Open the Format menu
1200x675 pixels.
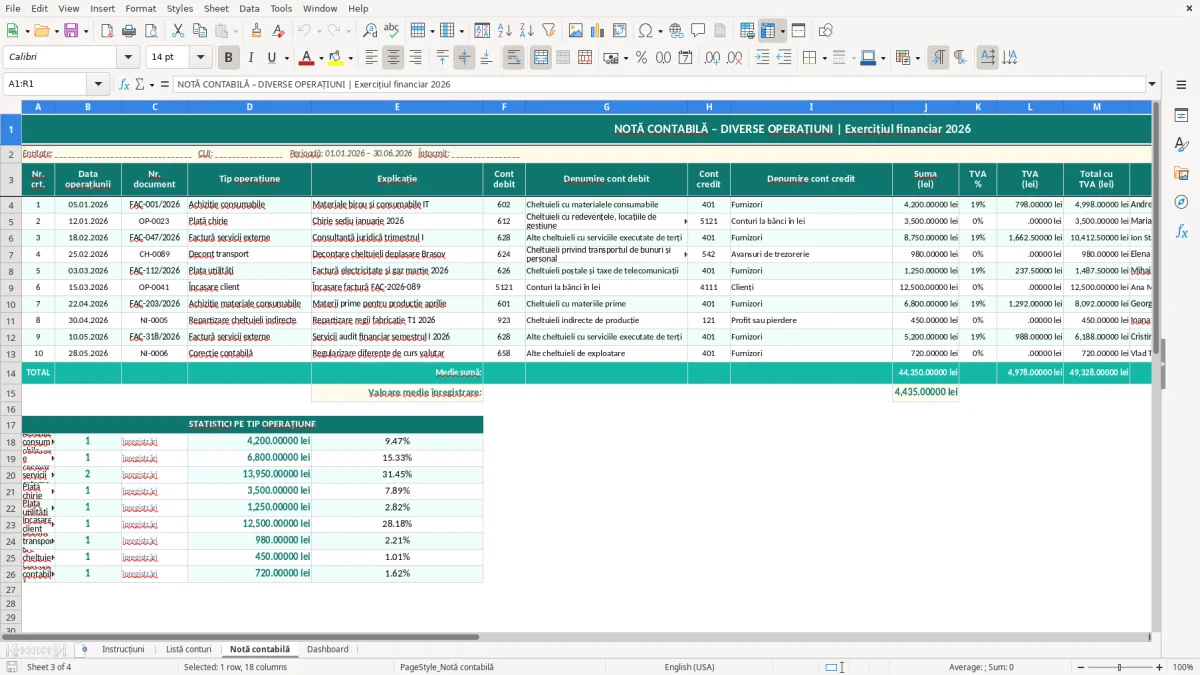click(x=140, y=8)
